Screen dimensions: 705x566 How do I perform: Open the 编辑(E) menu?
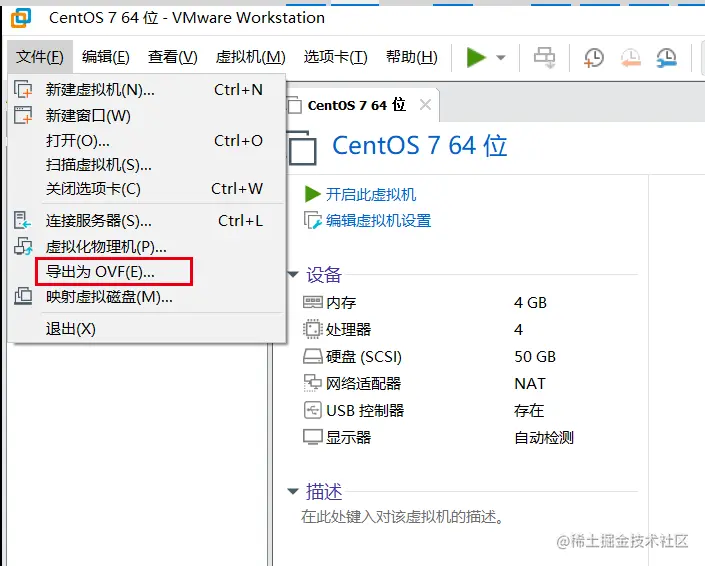click(106, 57)
